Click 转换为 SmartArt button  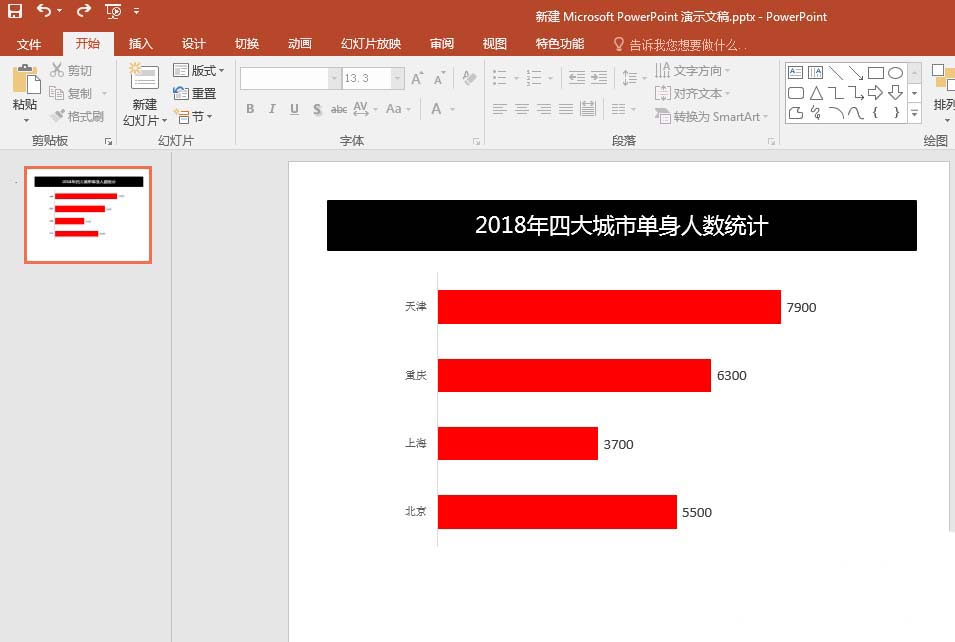(711, 116)
